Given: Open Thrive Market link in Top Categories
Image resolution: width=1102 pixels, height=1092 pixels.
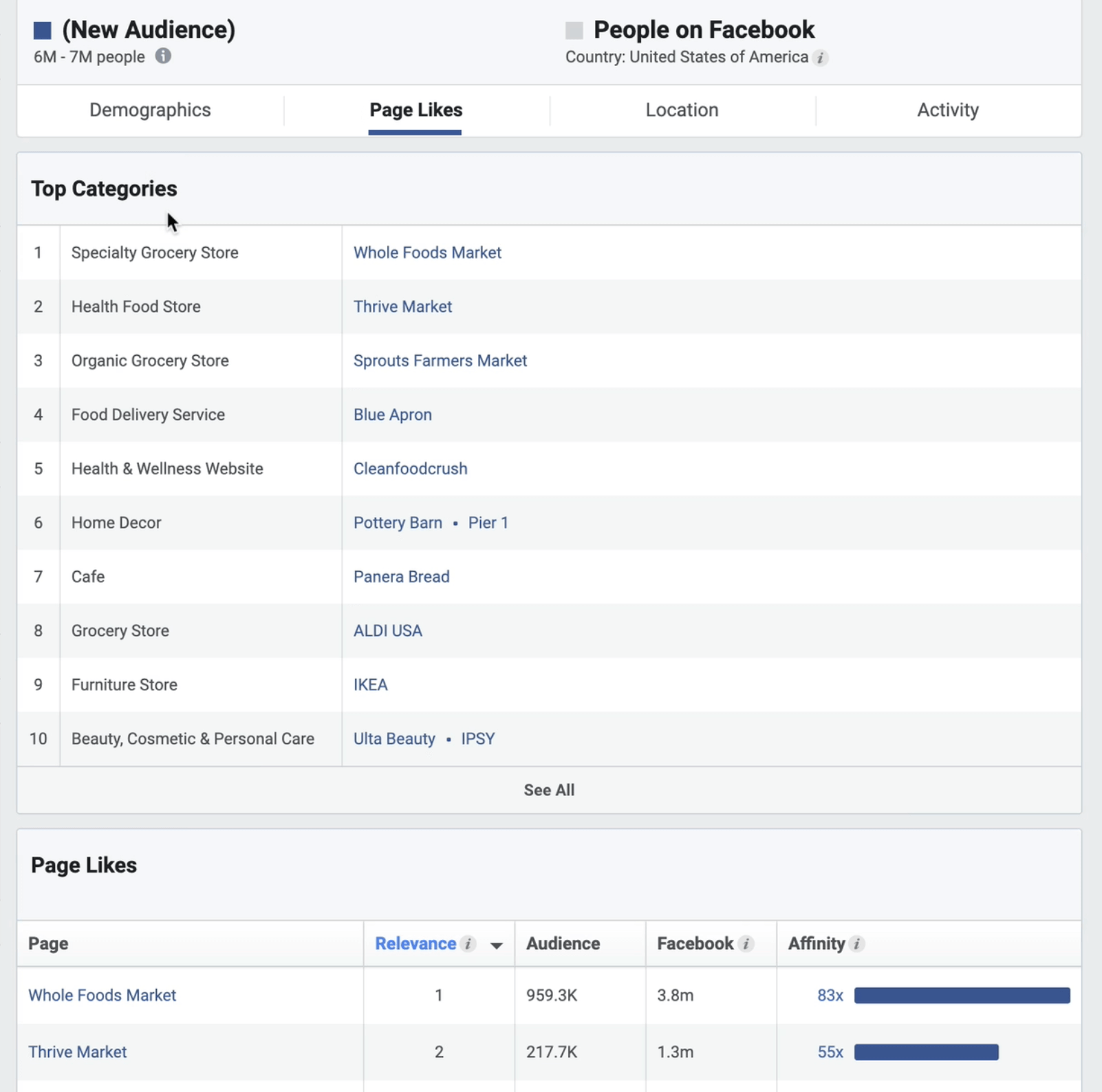Looking at the screenshot, I should [x=402, y=307].
